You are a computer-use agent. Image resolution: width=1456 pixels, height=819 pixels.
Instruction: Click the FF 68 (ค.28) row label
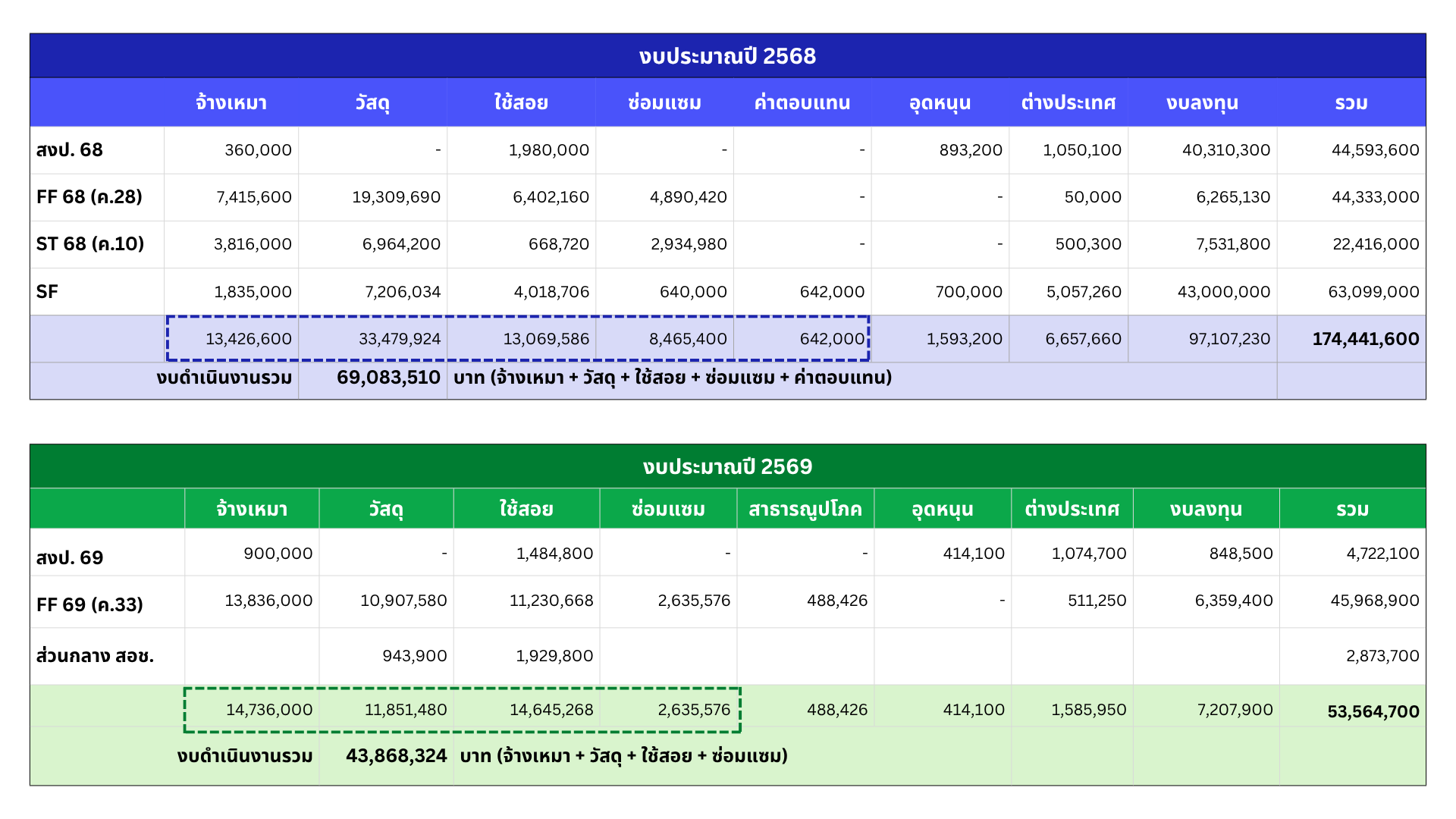click(89, 197)
